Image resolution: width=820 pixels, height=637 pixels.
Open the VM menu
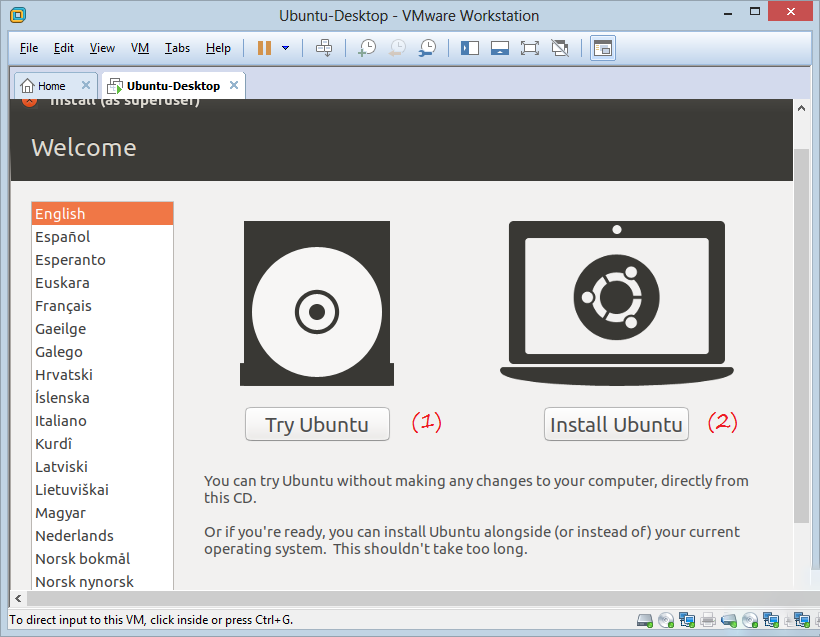[140, 48]
